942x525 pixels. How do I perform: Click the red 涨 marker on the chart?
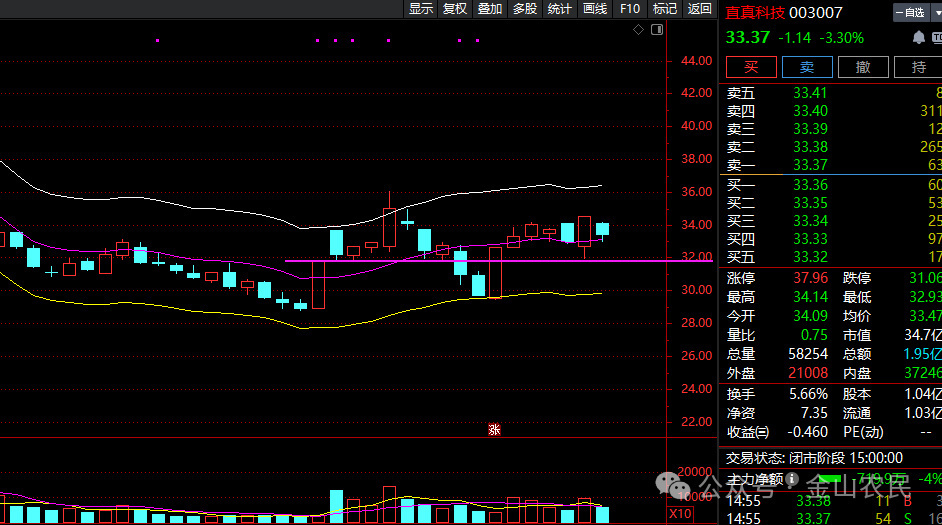coord(493,430)
